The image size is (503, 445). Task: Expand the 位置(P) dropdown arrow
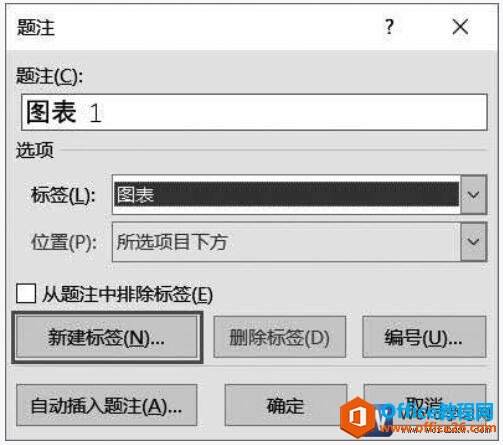473,242
